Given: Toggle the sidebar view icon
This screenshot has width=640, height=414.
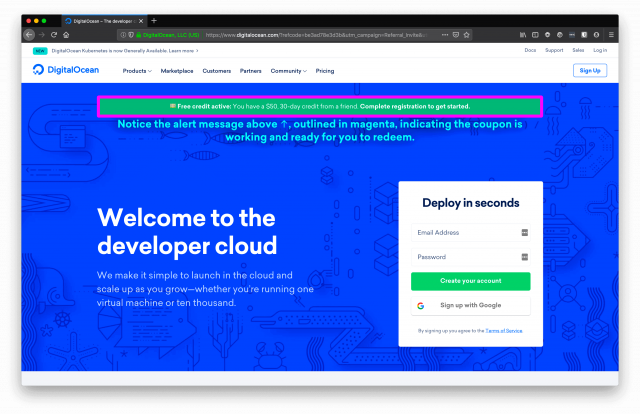Looking at the screenshot, I should coord(535,35).
